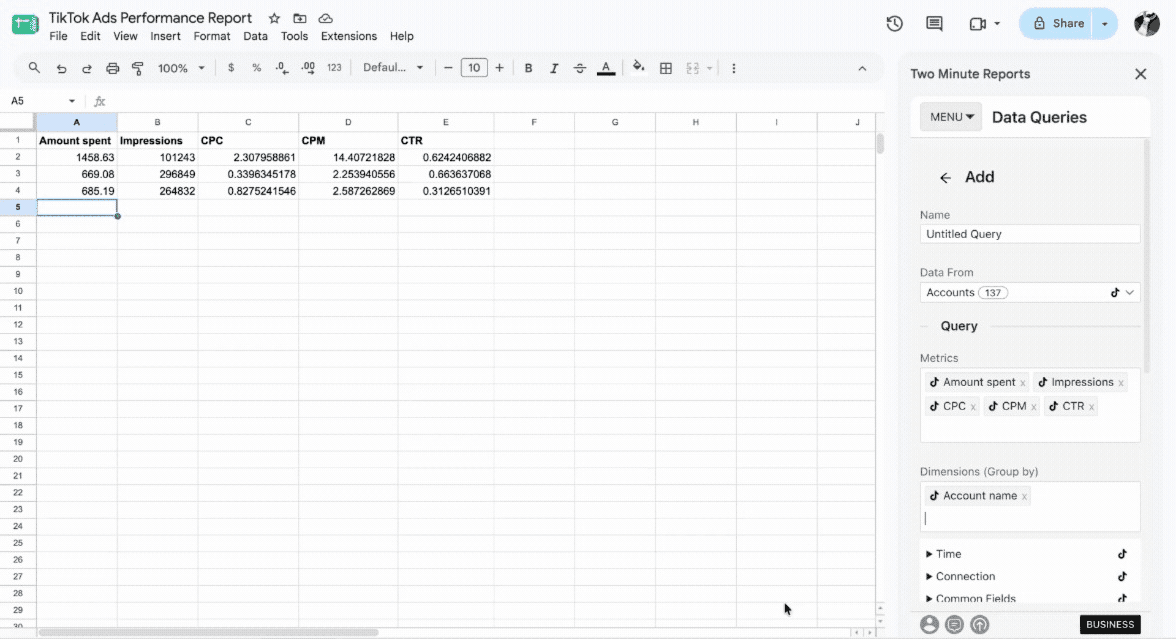
Task: Open the Data menu
Action: (255, 36)
